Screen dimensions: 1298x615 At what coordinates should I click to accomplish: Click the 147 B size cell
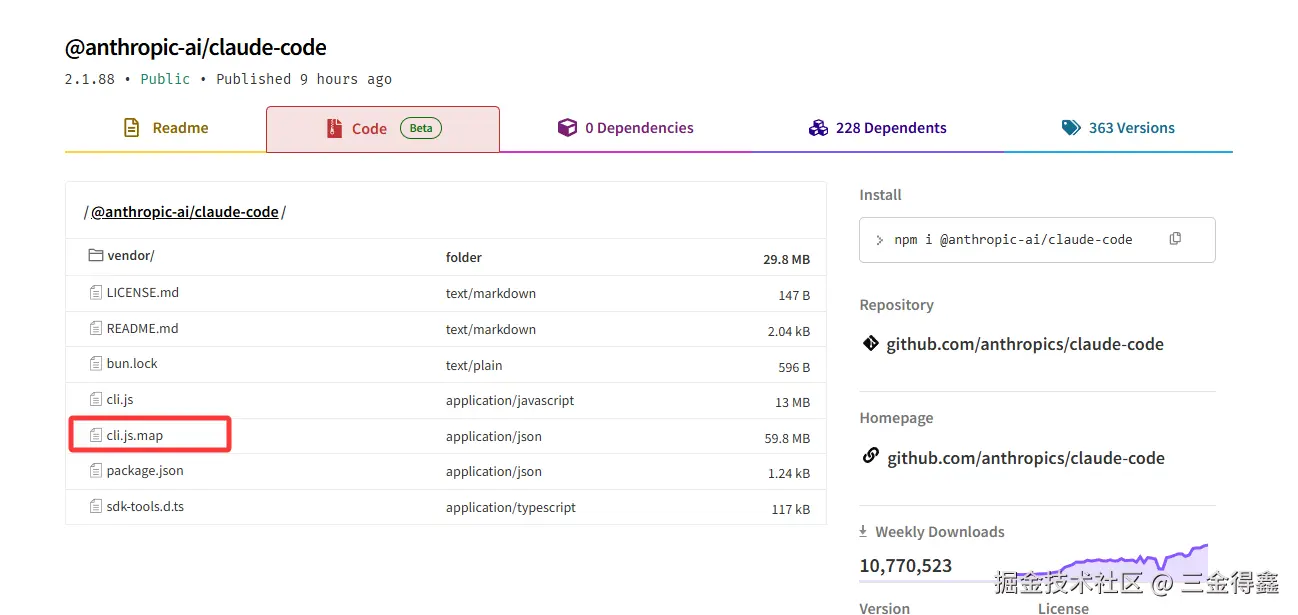tap(794, 295)
